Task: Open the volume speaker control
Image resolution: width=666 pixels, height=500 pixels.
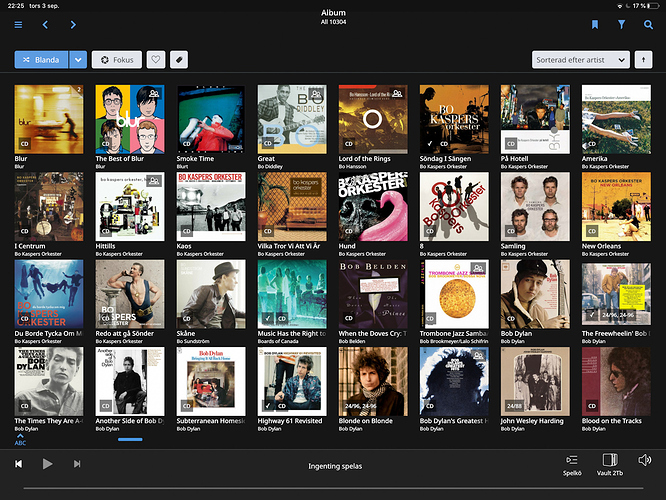Action: pos(644,460)
